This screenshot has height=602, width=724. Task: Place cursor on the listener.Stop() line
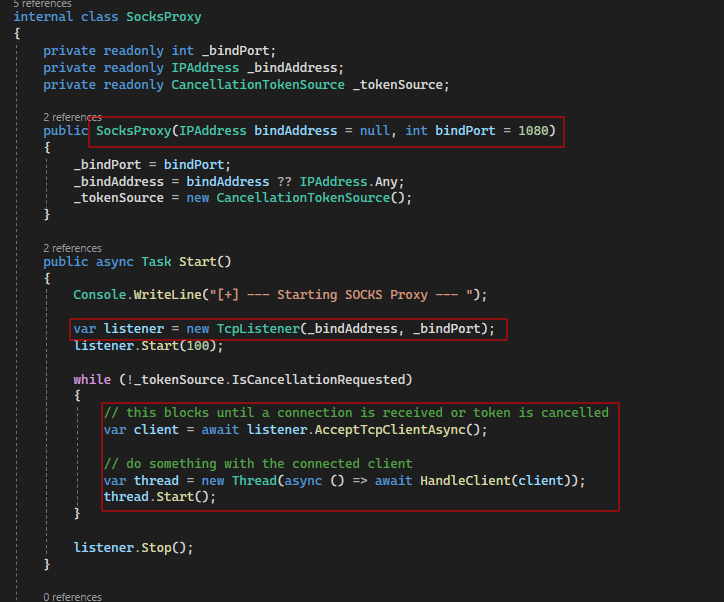(x=132, y=547)
